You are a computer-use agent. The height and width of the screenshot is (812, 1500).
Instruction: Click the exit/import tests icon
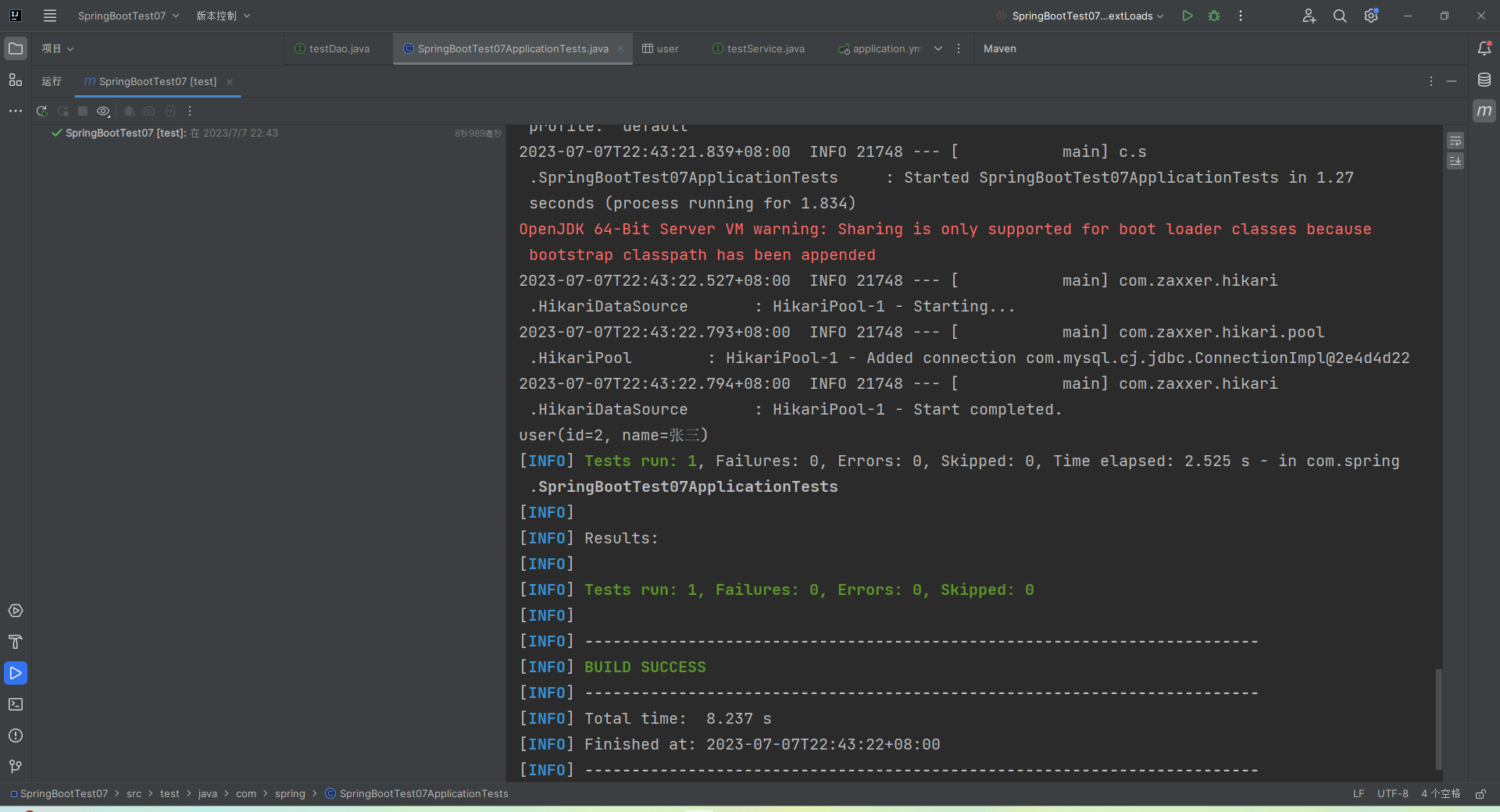coord(170,111)
